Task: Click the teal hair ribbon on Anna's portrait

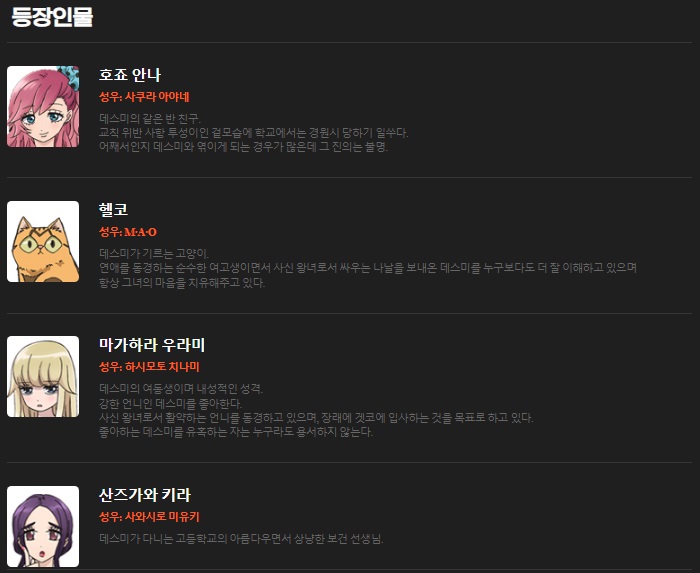Action: point(70,77)
